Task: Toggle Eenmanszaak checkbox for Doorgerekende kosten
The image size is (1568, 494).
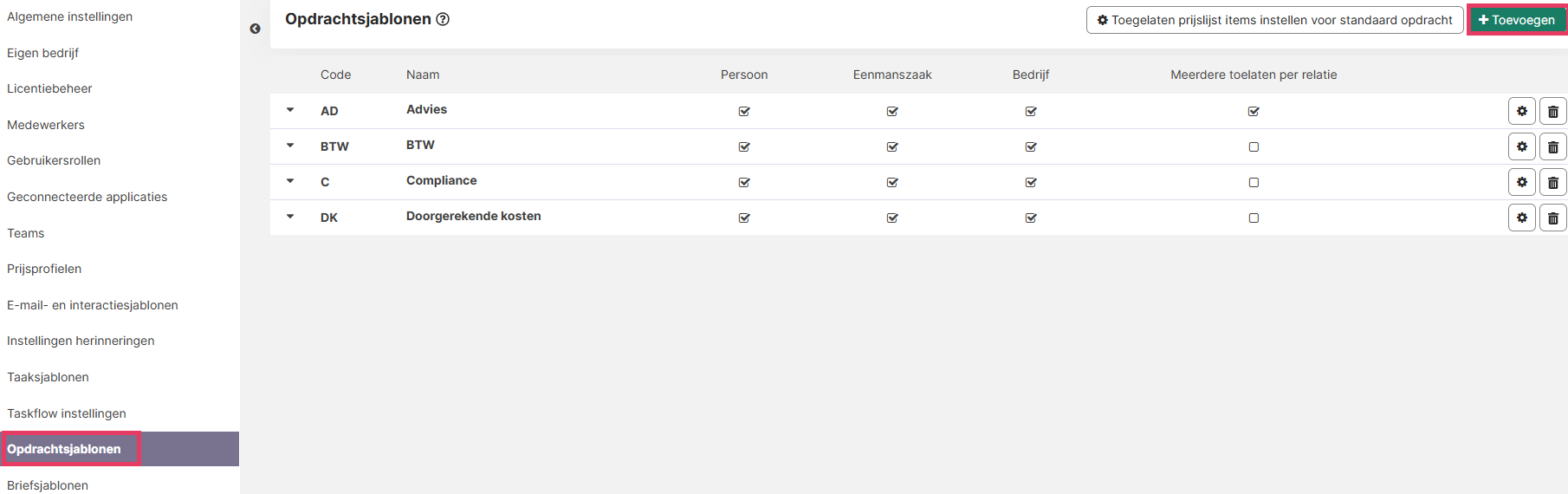Action: (892, 218)
